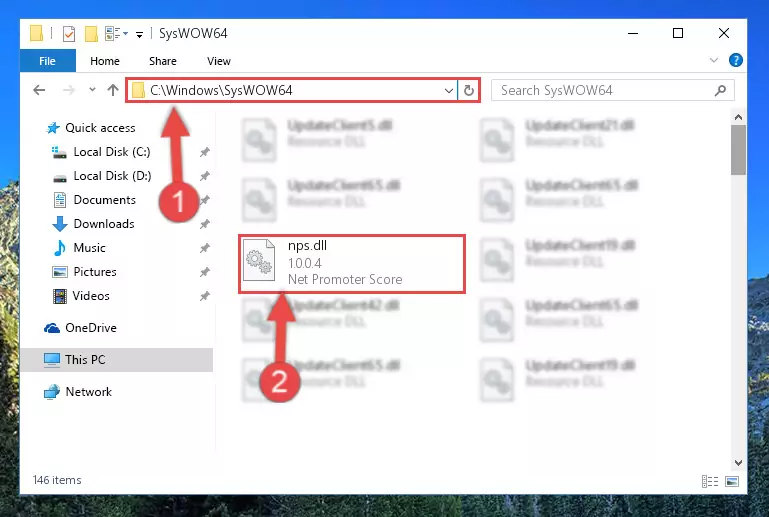Open the Customize Quick Access Toolbar dropdown
Viewport: 769px width, 517px height.
tap(139, 34)
